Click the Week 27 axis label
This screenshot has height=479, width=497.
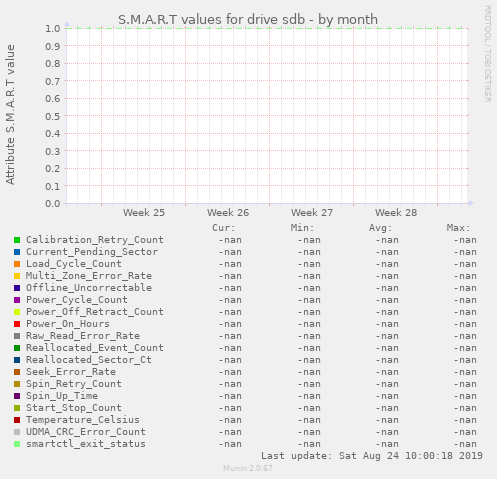click(312, 212)
